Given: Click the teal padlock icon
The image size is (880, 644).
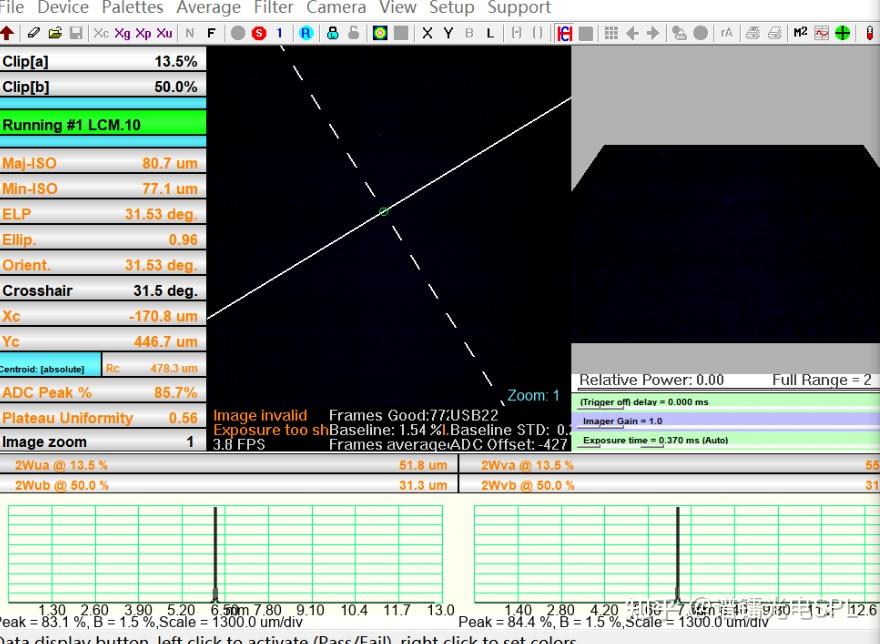Looking at the screenshot, I should (332, 33).
